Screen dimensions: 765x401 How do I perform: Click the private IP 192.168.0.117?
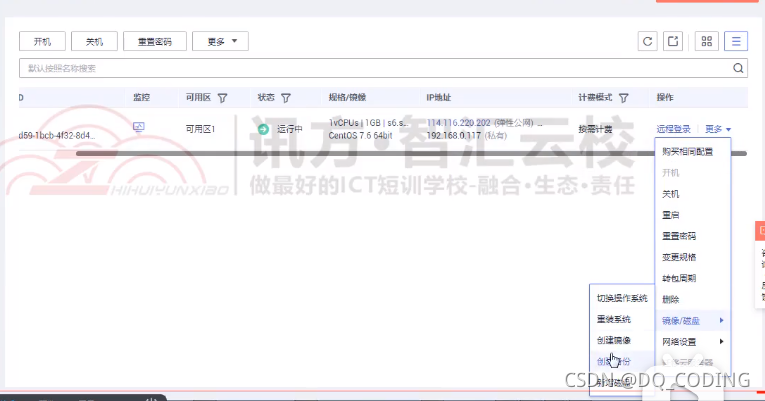click(454, 136)
